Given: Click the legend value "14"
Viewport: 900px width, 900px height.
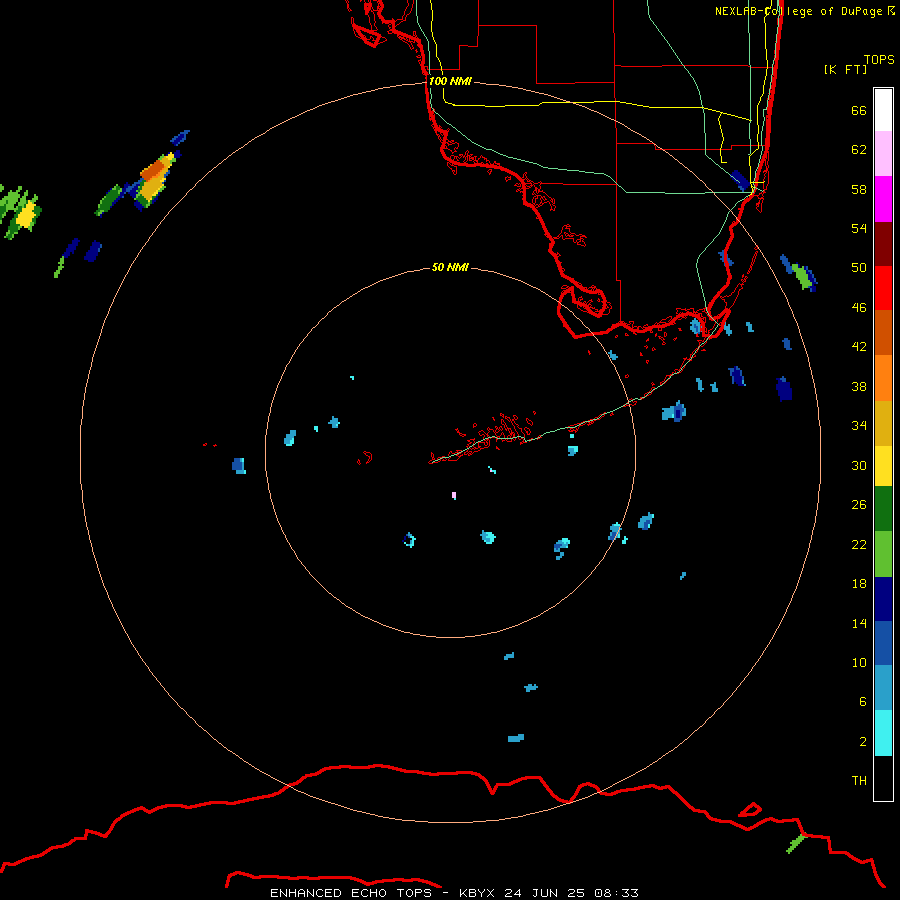Looking at the screenshot, I should click(x=859, y=623).
